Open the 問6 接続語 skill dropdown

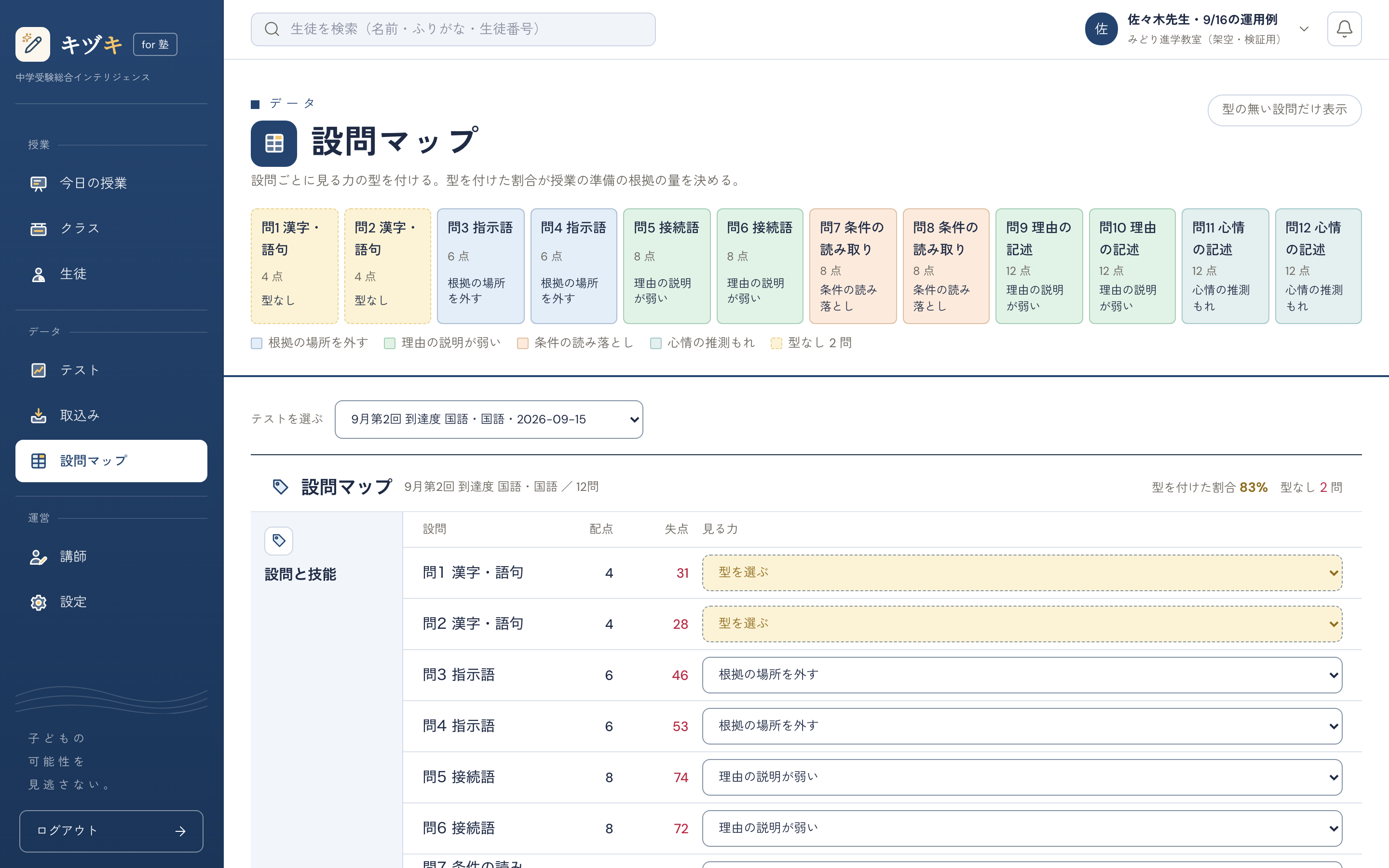tap(1021, 828)
